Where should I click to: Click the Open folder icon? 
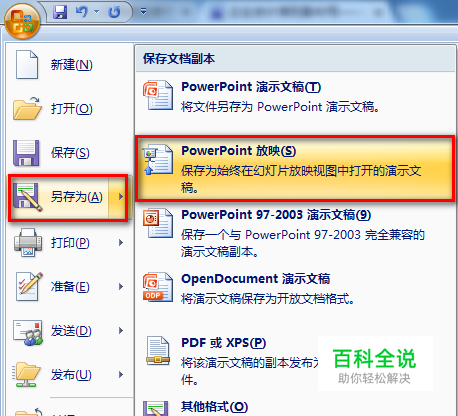[x=27, y=109]
